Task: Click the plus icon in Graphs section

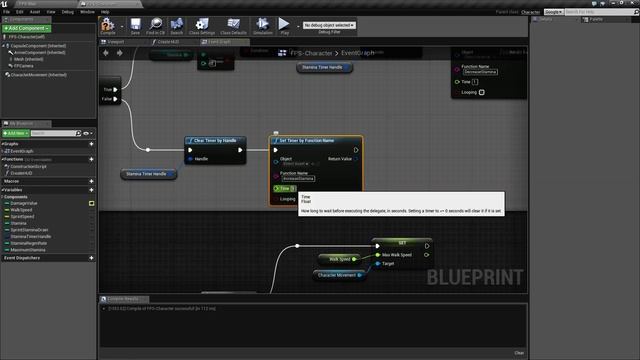Action: click(x=91, y=144)
